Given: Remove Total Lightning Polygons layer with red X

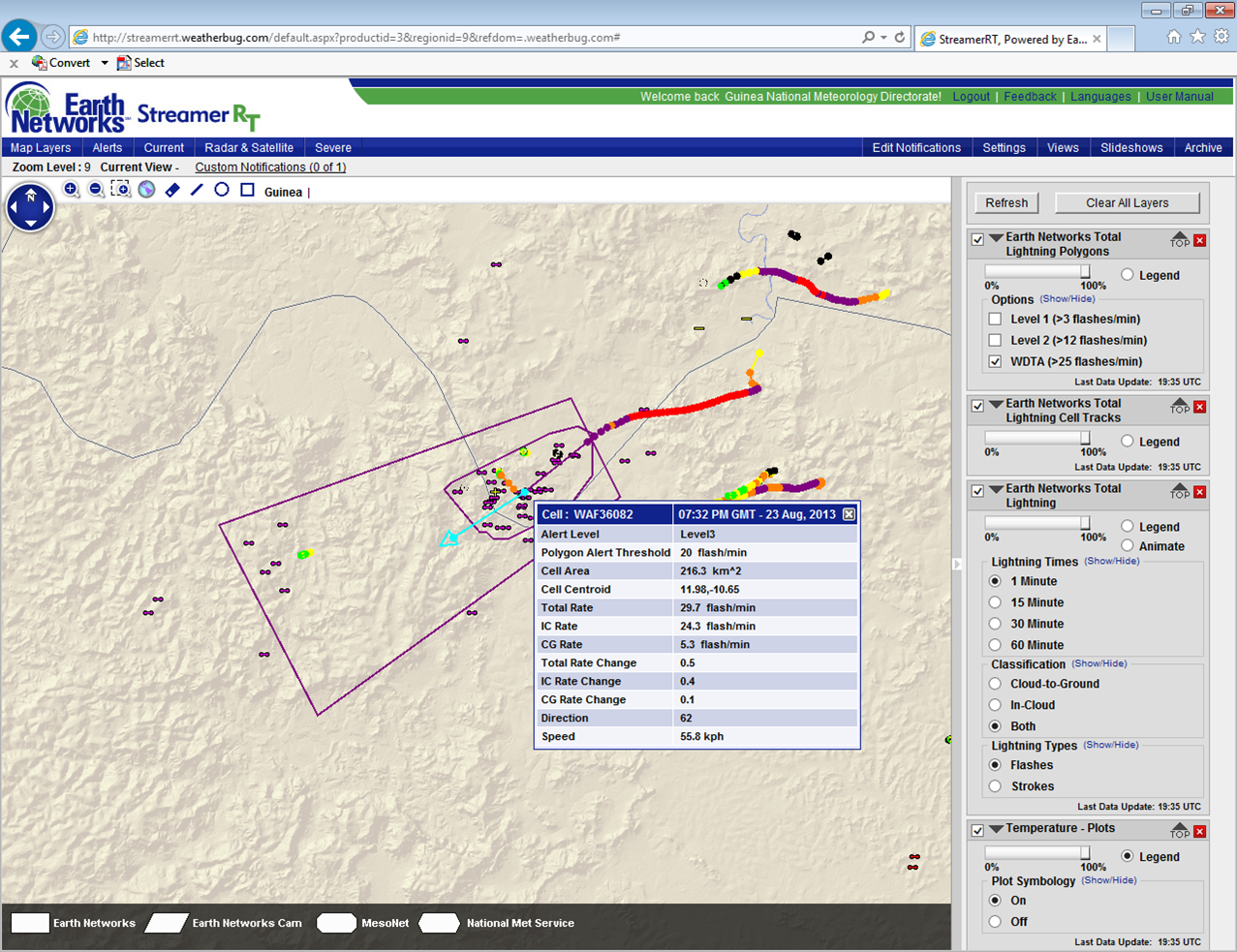Looking at the screenshot, I should (x=1200, y=240).
